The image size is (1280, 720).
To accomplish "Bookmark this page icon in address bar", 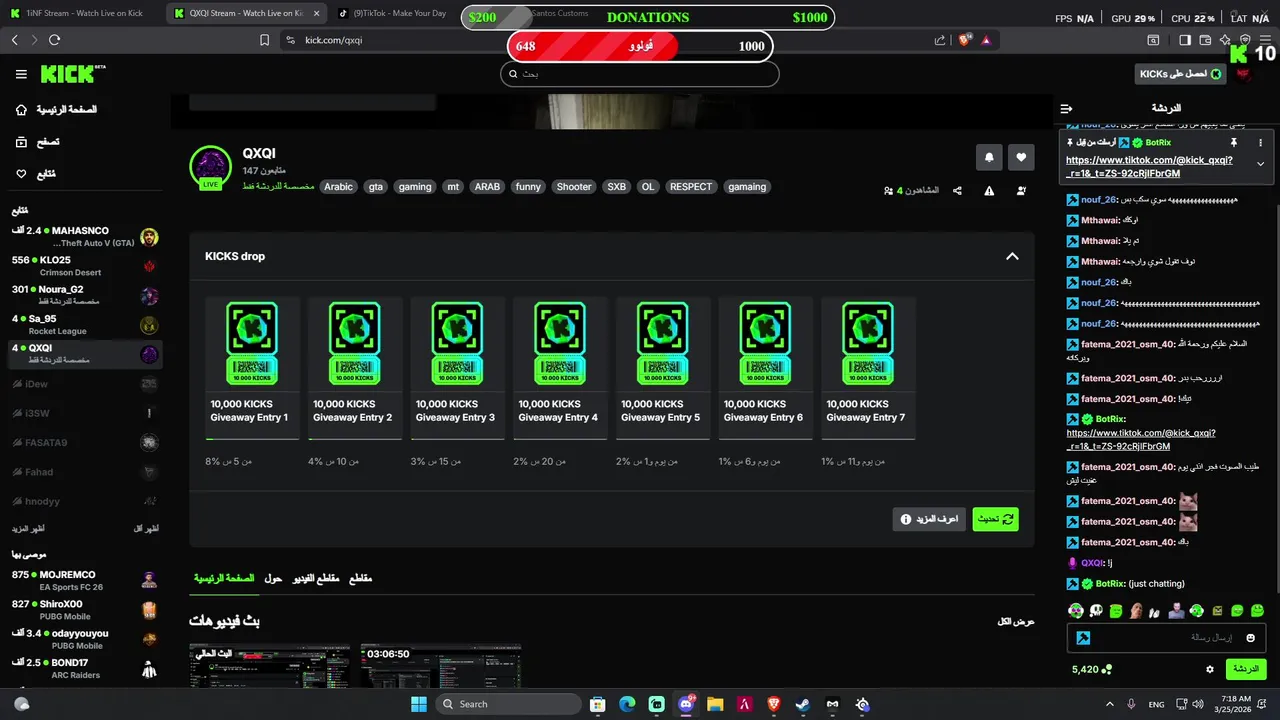I will click(264, 40).
